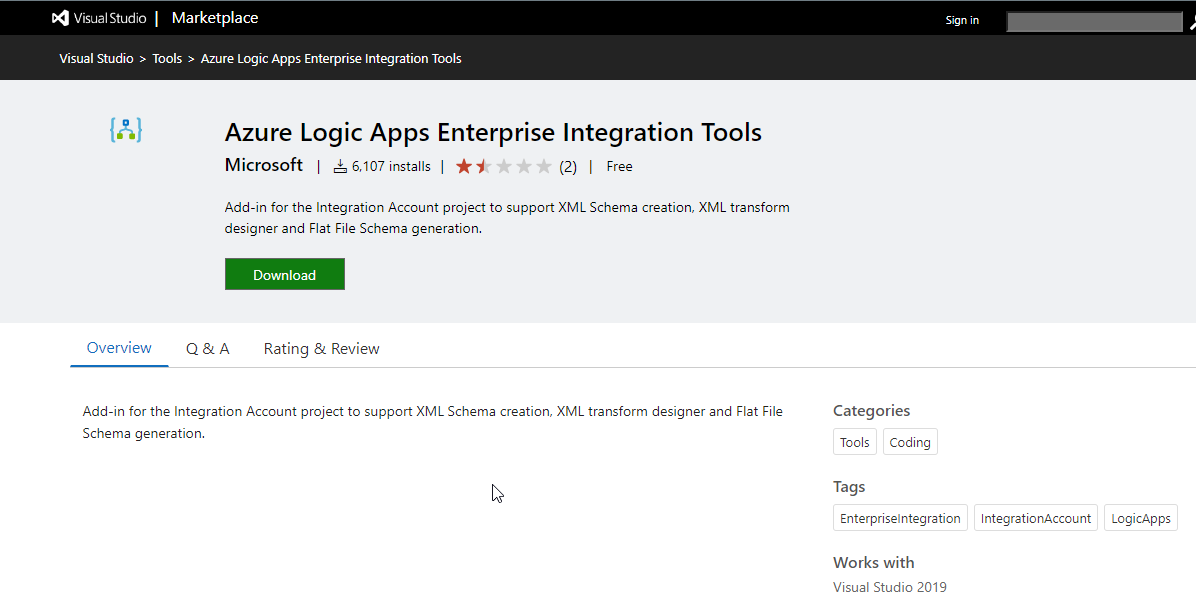Select the Rating & Review tab
This screenshot has height=603, width=1196.
coord(321,349)
